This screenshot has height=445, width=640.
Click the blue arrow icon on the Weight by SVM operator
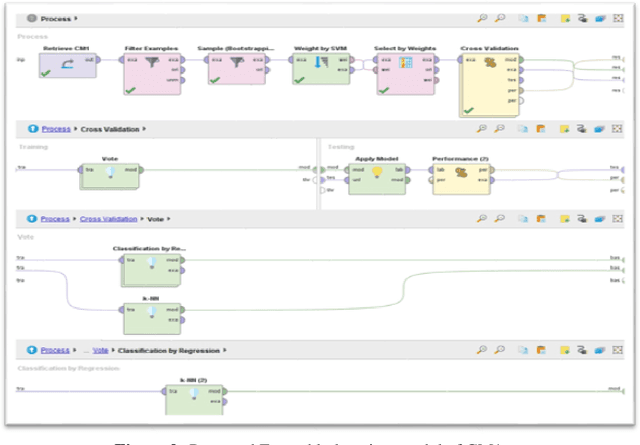click(x=321, y=62)
